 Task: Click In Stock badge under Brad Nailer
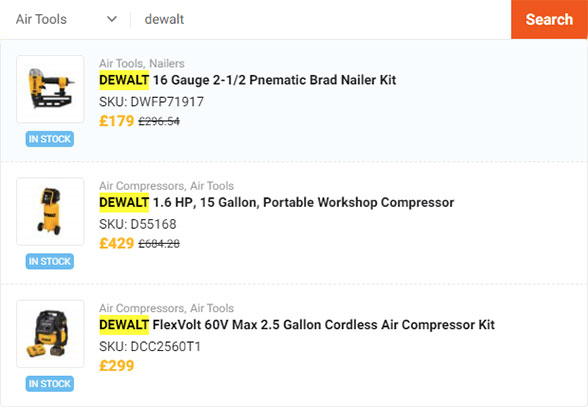(x=50, y=139)
